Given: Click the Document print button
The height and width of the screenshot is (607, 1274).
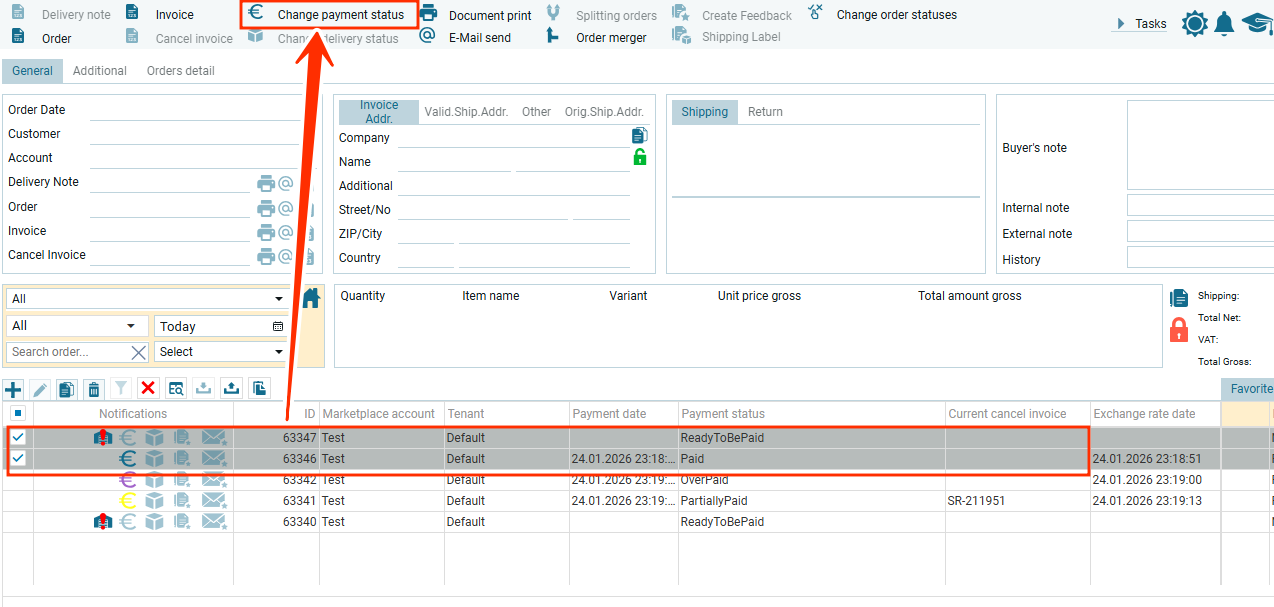Looking at the screenshot, I should tap(489, 16).
